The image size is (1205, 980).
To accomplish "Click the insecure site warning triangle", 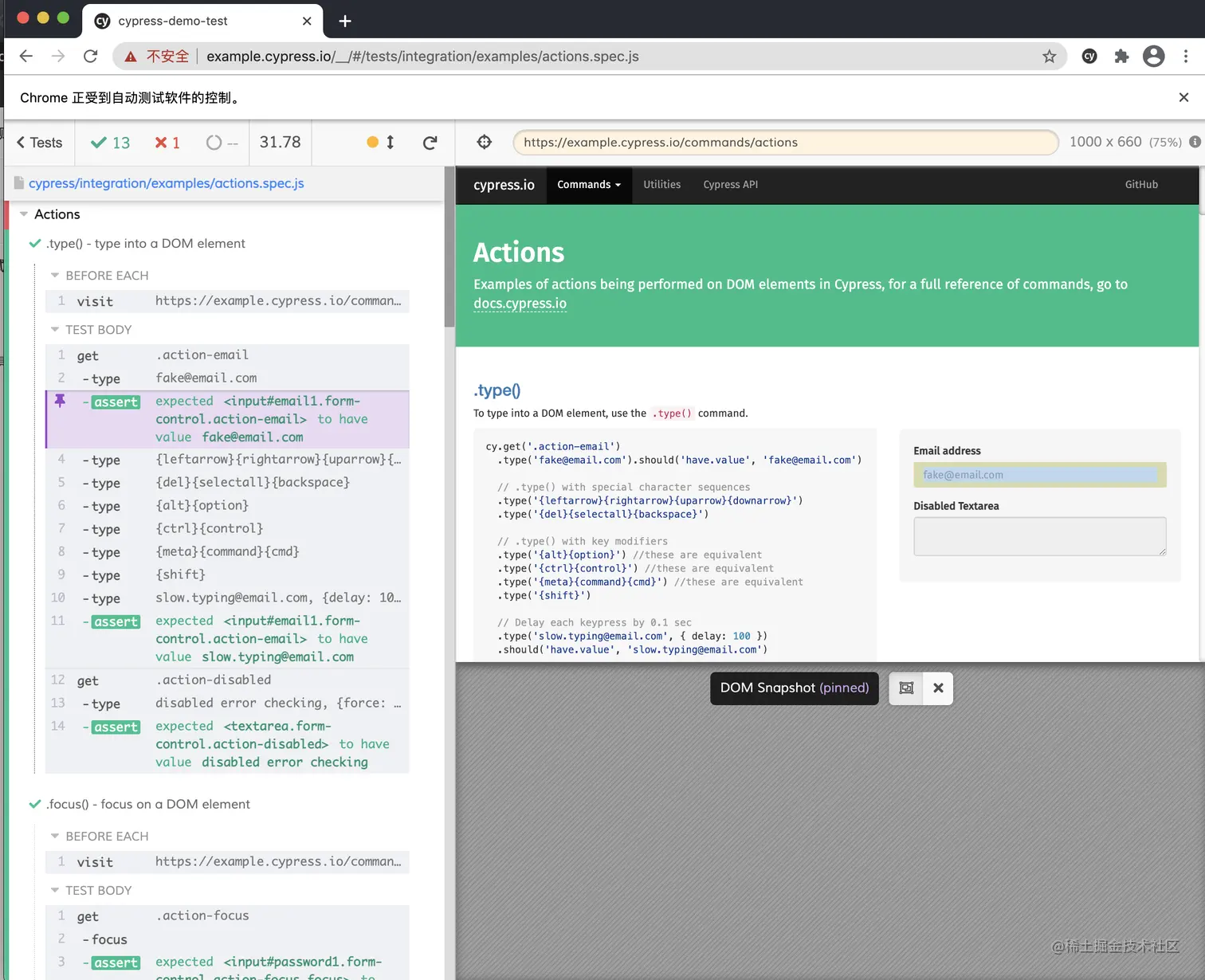I will [130, 57].
